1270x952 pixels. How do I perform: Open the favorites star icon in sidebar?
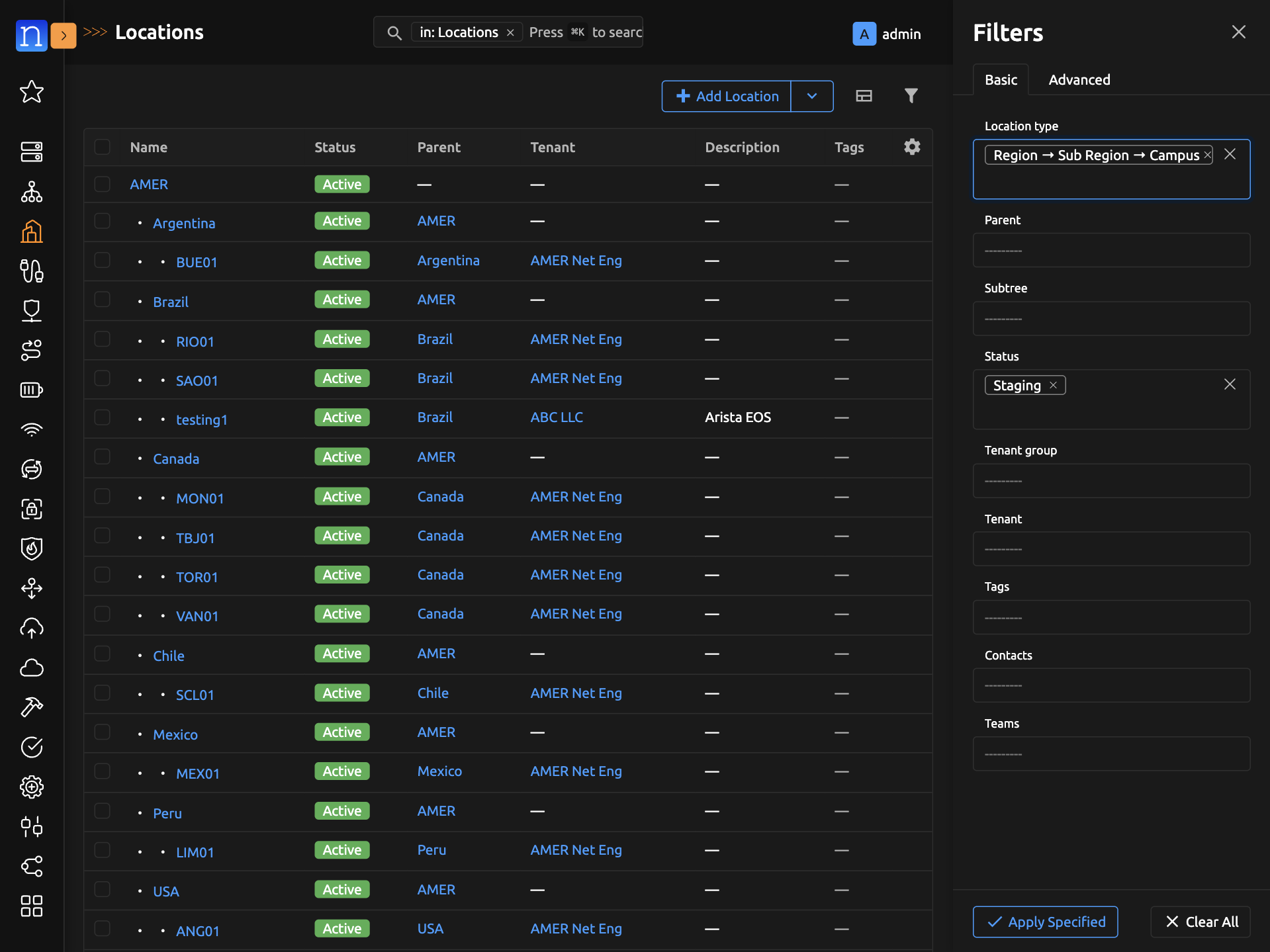click(x=31, y=92)
